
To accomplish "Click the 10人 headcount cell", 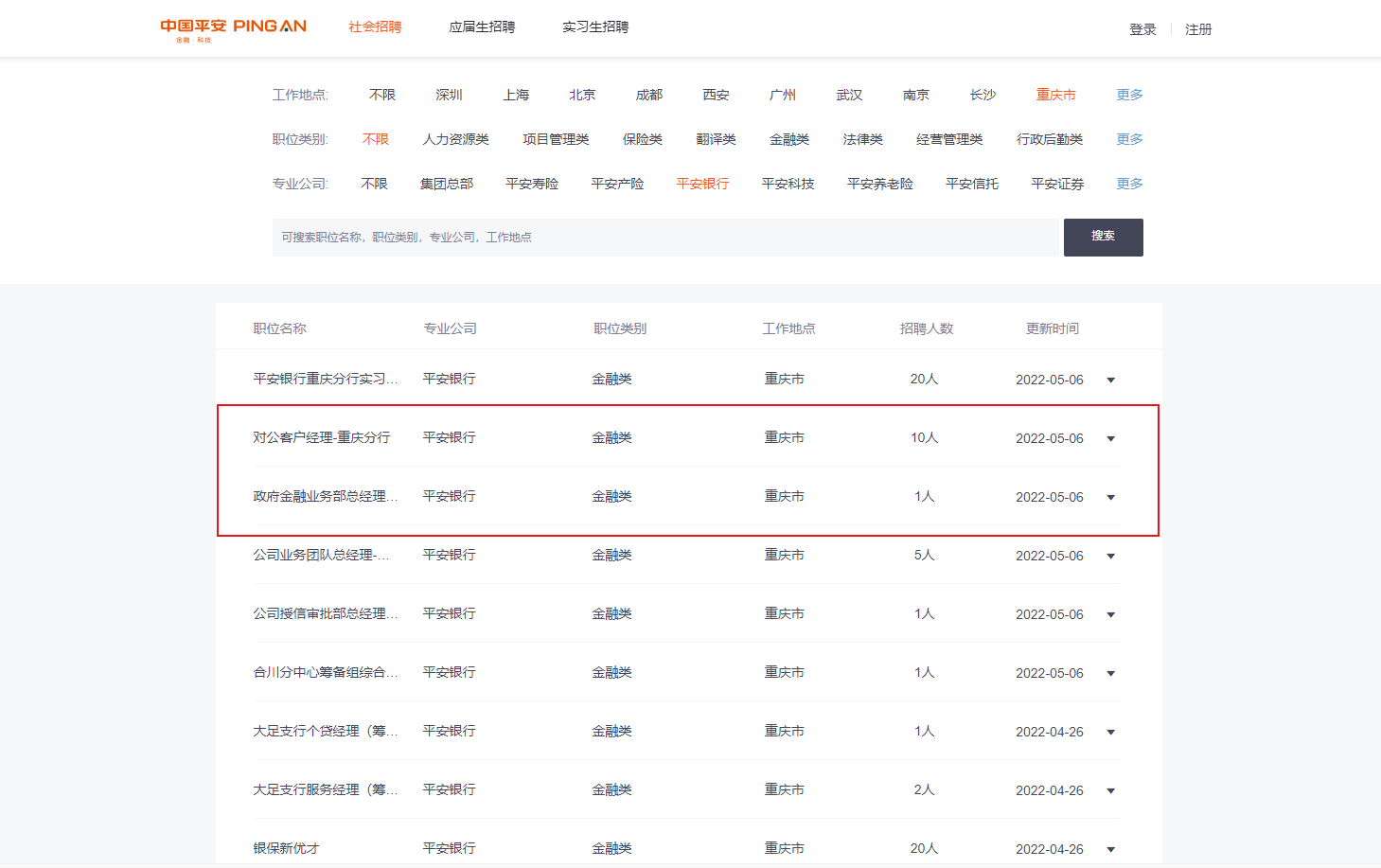I will [x=924, y=437].
